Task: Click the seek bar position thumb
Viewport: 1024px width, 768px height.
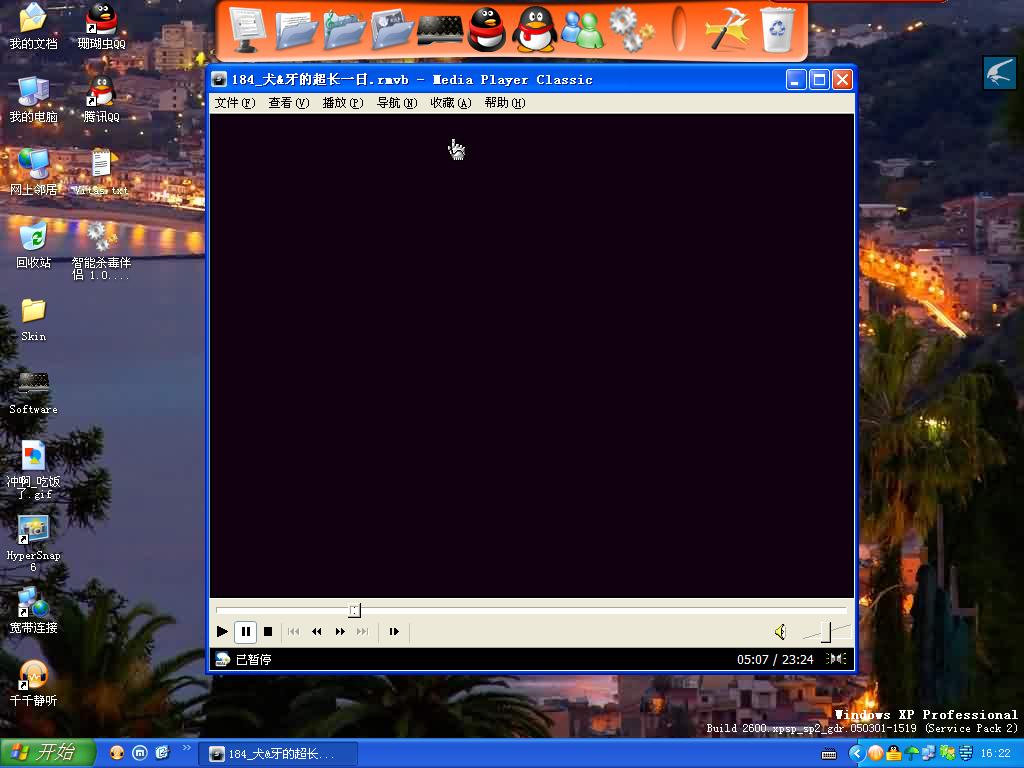Action: [x=354, y=610]
